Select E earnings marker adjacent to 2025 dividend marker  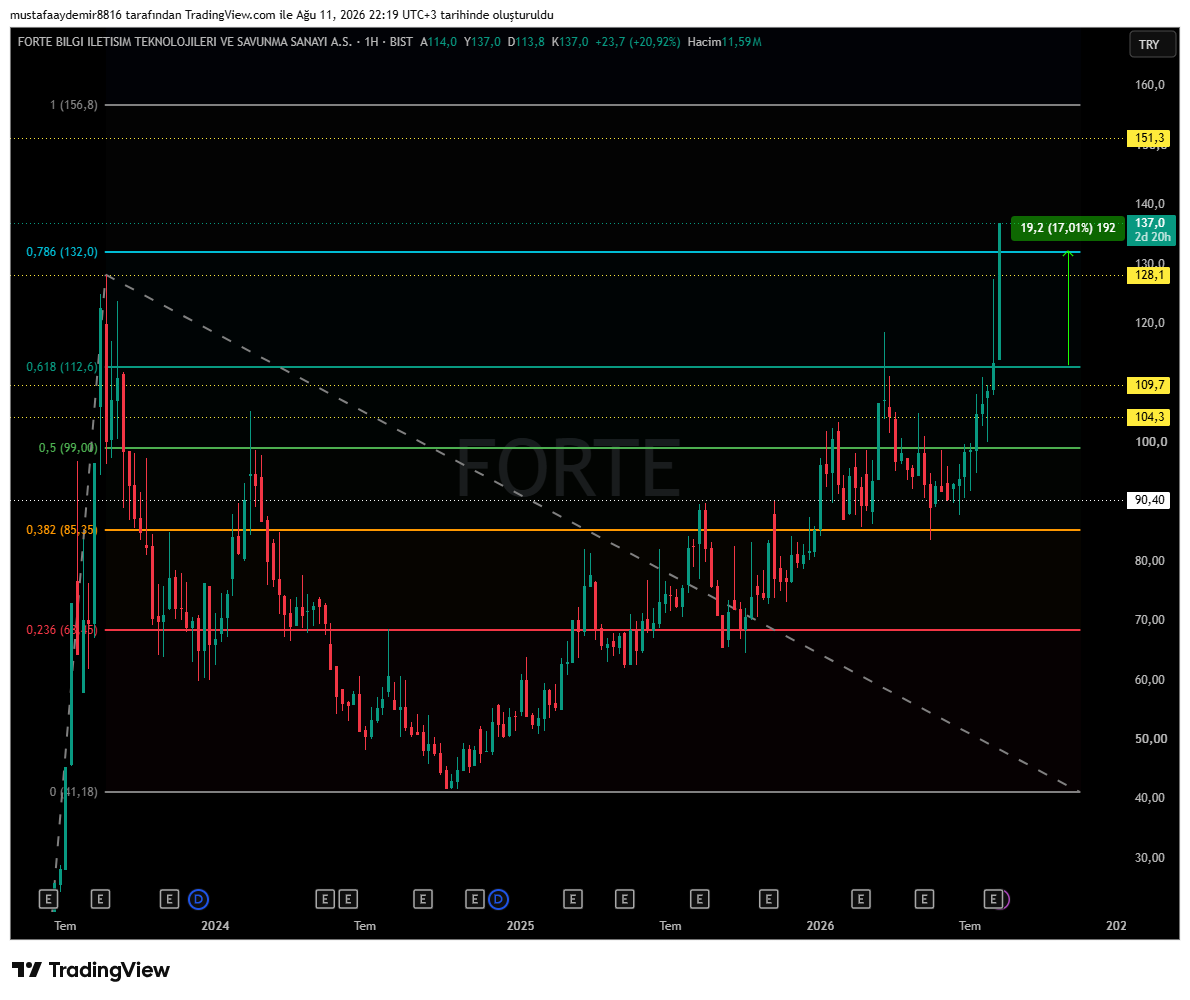[474, 900]
